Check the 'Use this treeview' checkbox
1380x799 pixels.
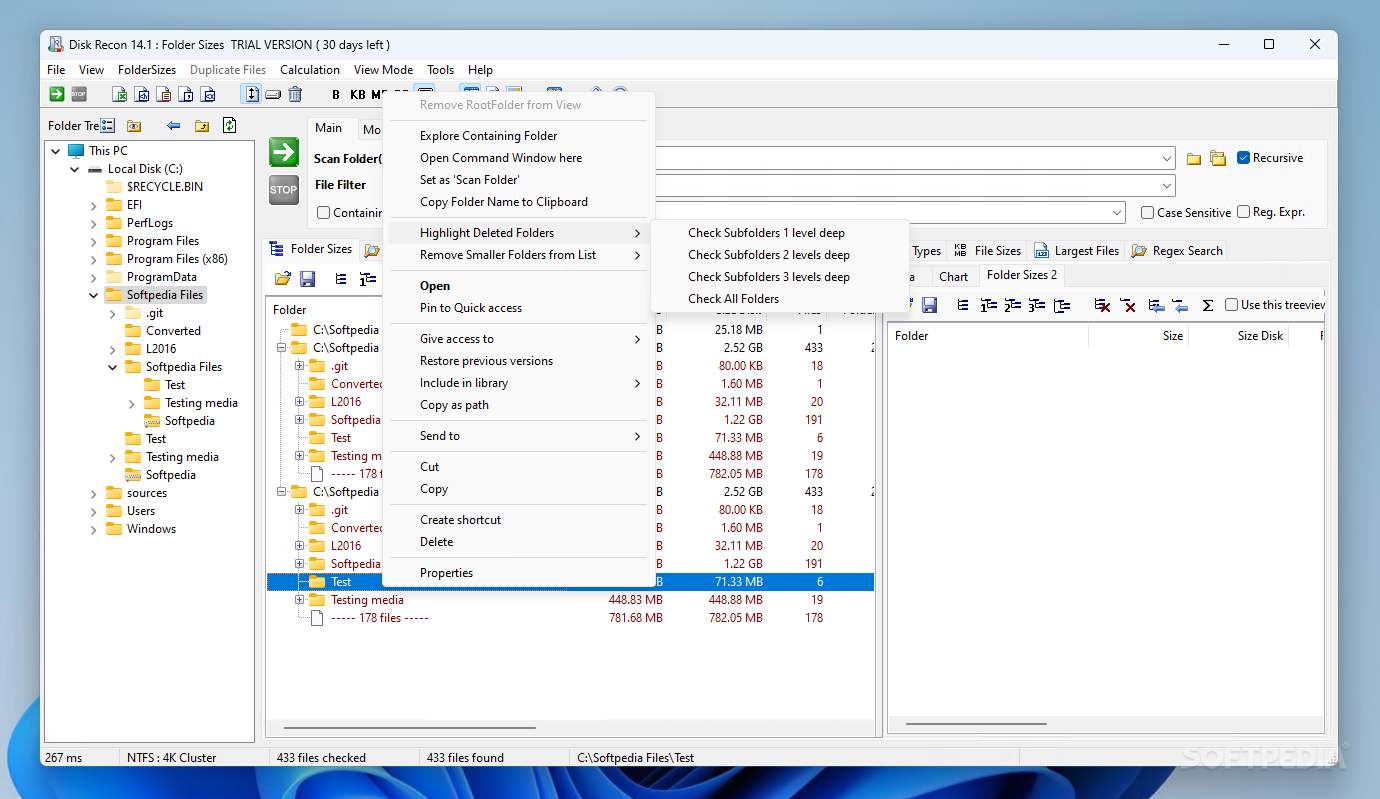tap(1231, 305)
